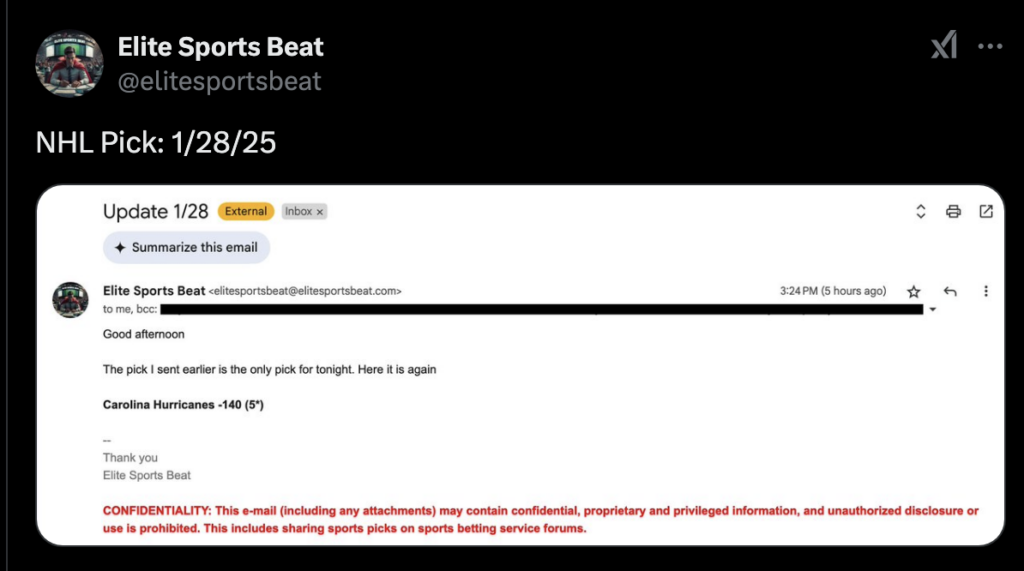Screen dimensions: 1024x571
Task: Remove the Inbox label via x
Action: pos(321,212)
